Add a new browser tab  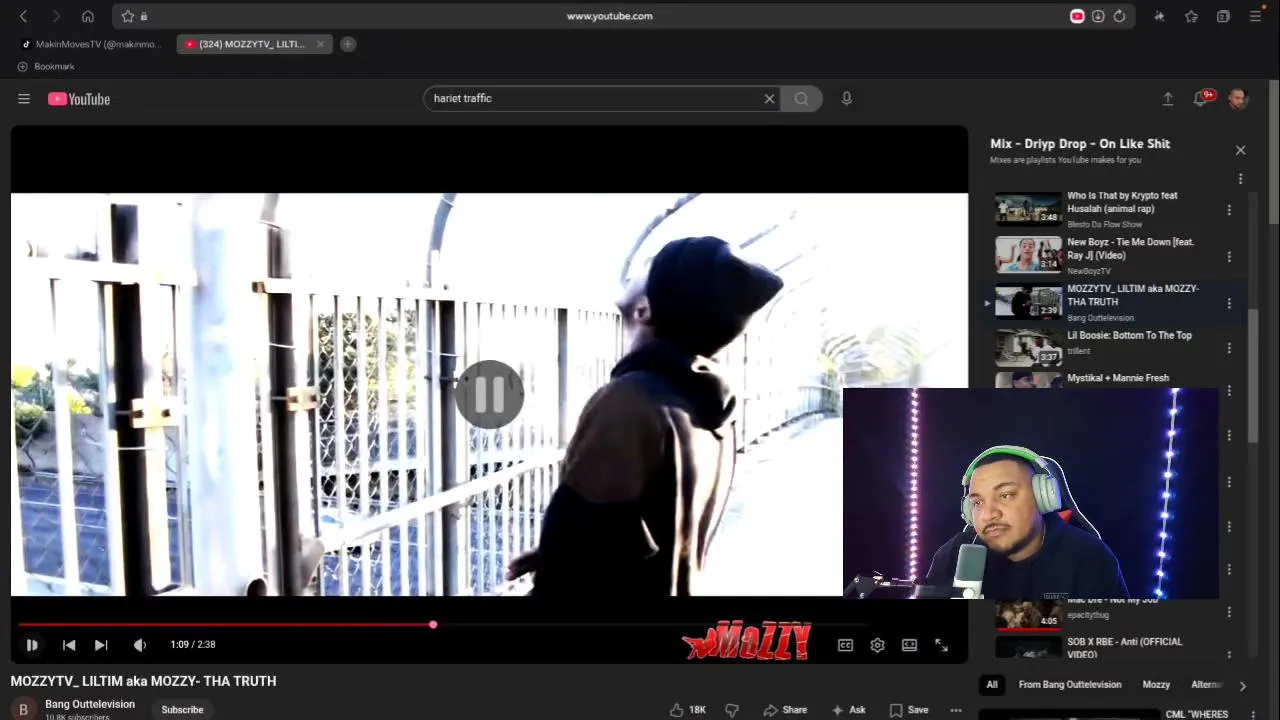coord(348,44)
